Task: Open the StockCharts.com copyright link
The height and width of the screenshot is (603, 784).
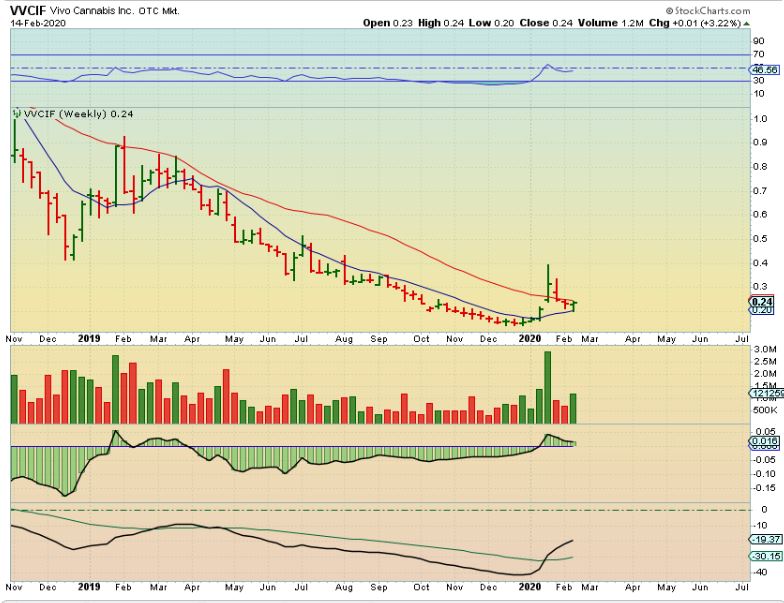Action: (x=708, y=10)
